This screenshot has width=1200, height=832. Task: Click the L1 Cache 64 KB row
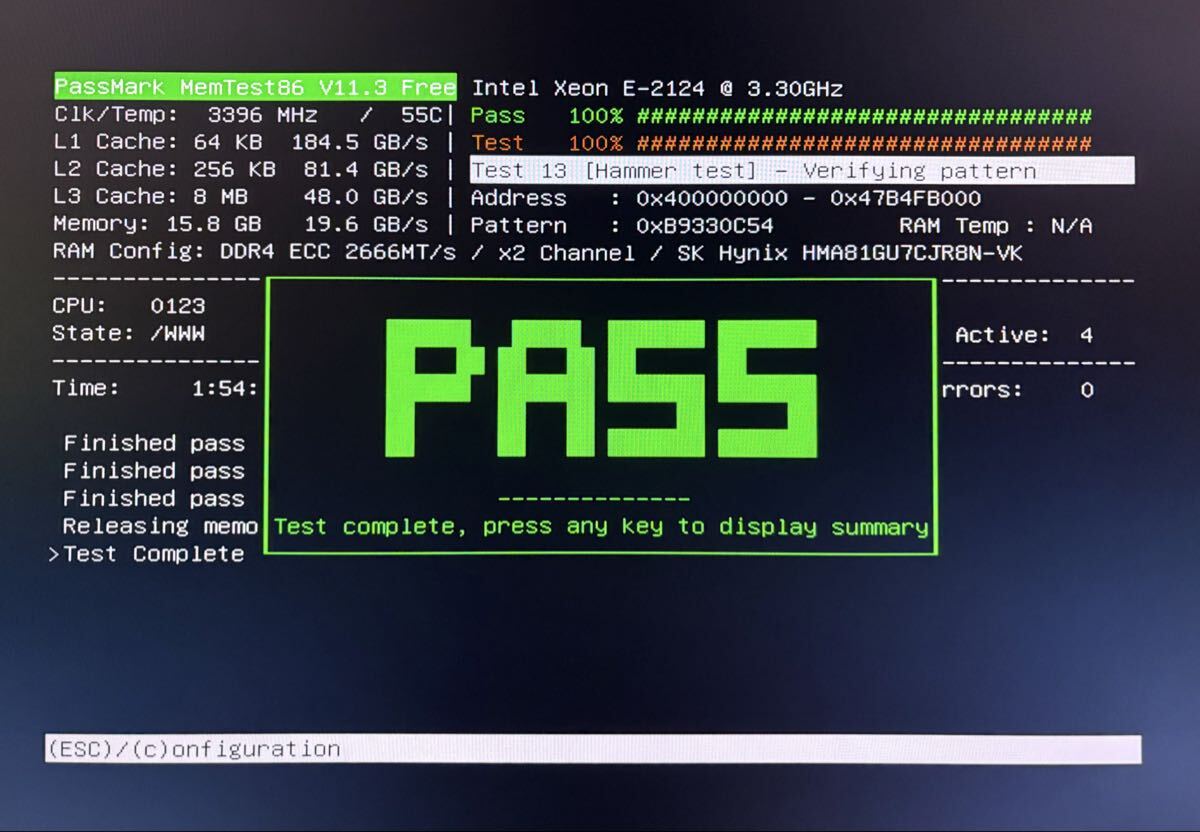[241, 142]
